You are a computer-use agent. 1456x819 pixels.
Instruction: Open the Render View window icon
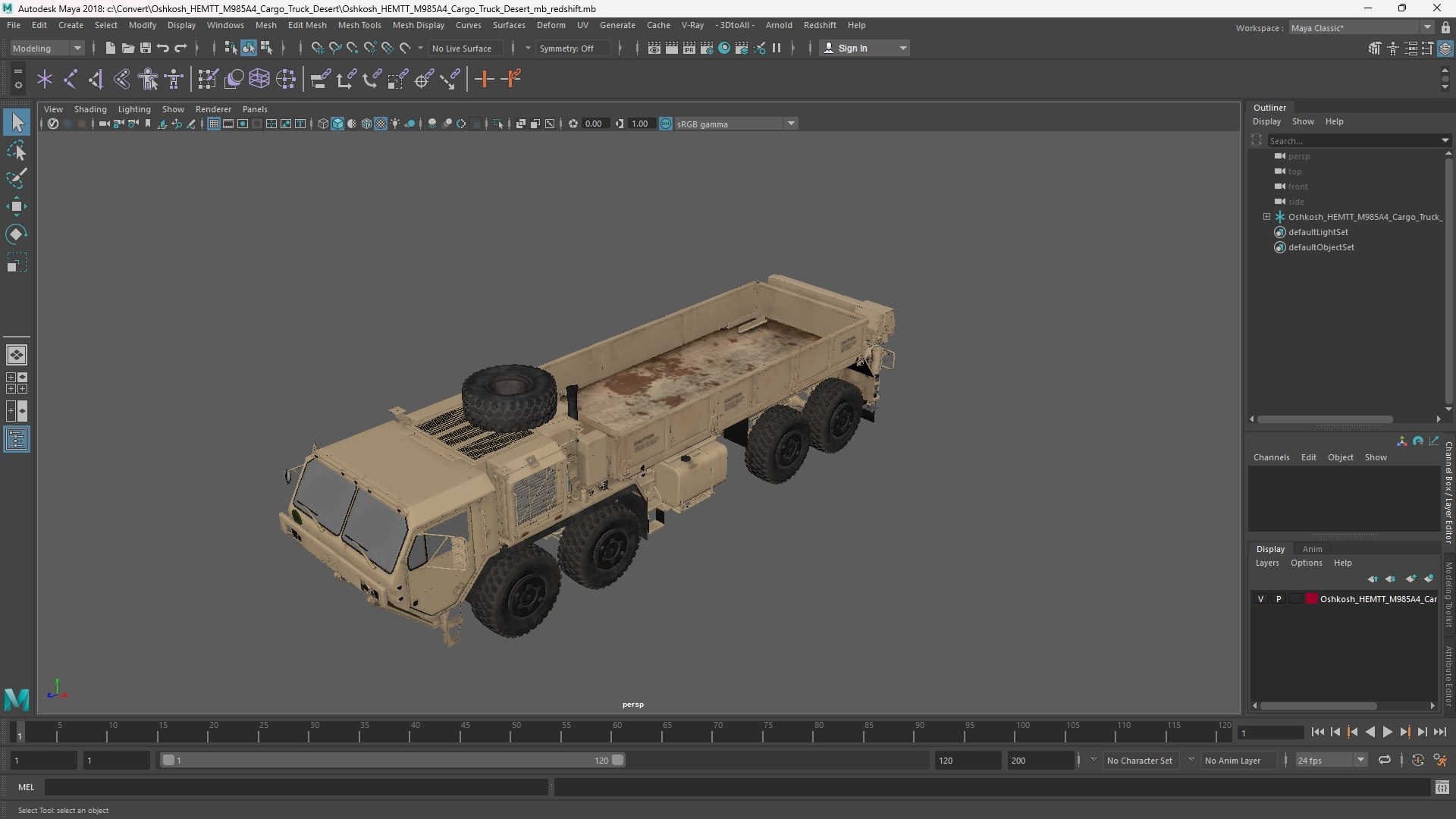[x=654, y=48]
